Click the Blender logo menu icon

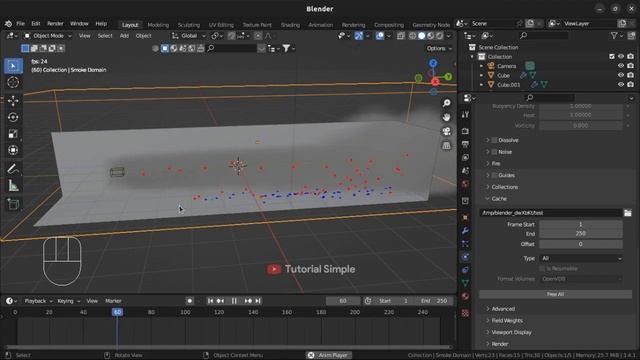click(x=8, y=24)
